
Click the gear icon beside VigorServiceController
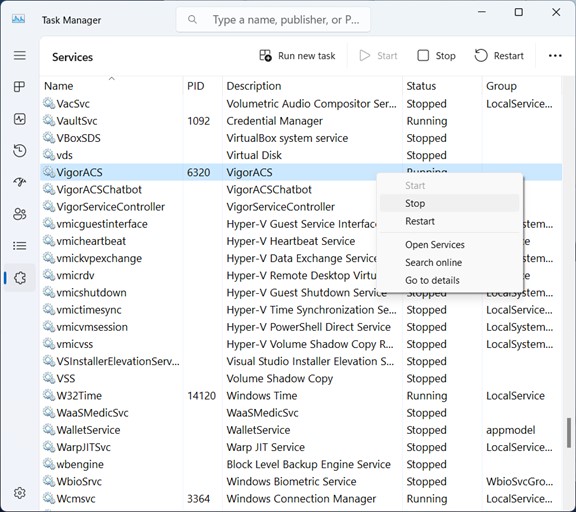(x=49, y=206)
